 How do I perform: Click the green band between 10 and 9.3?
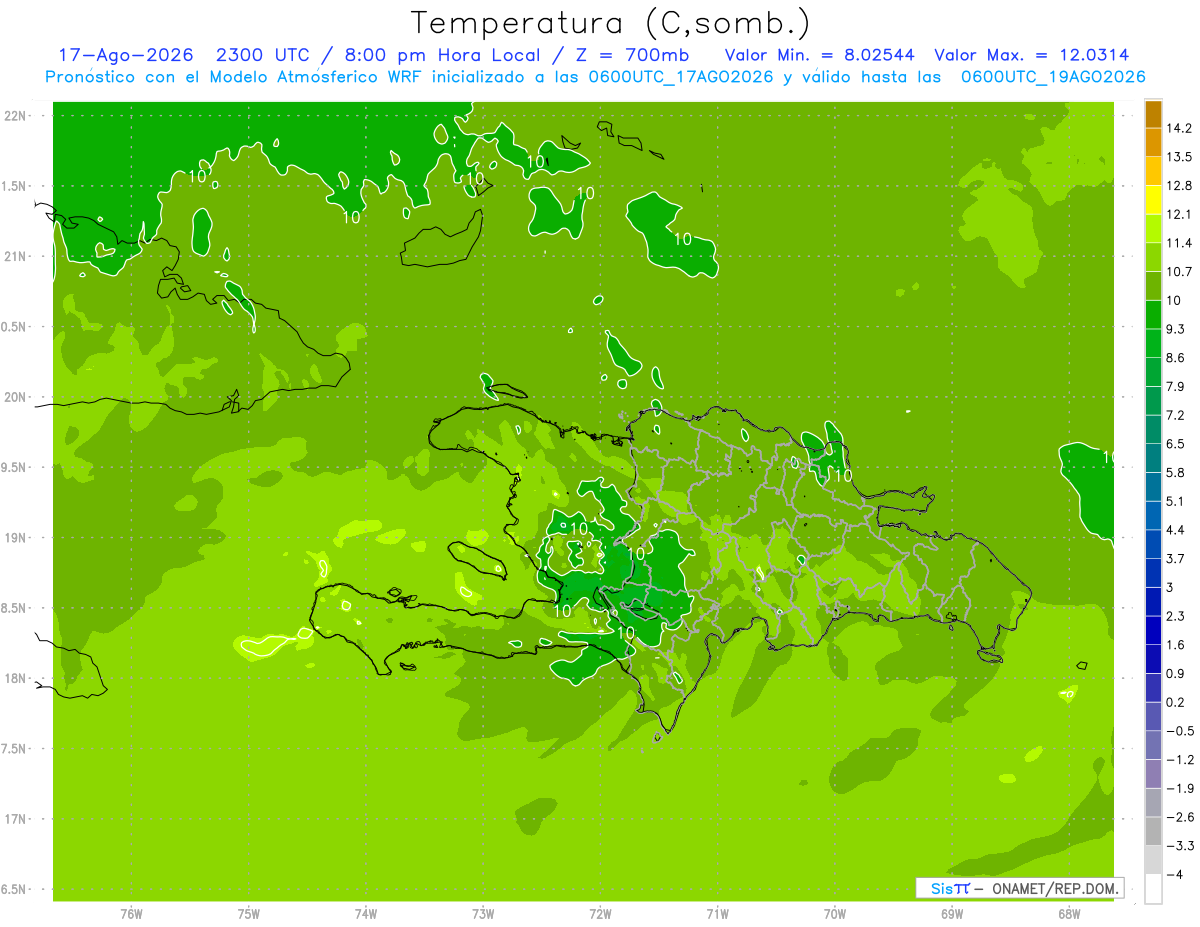coord(1153,315)
